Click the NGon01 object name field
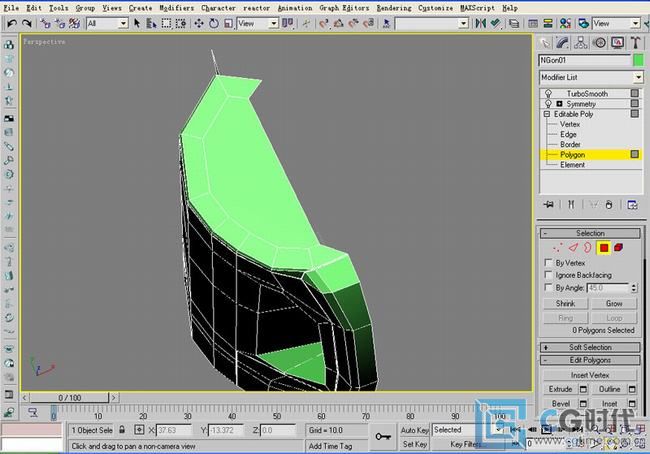This screenshot has height=454, width=650. pos(584,60)
